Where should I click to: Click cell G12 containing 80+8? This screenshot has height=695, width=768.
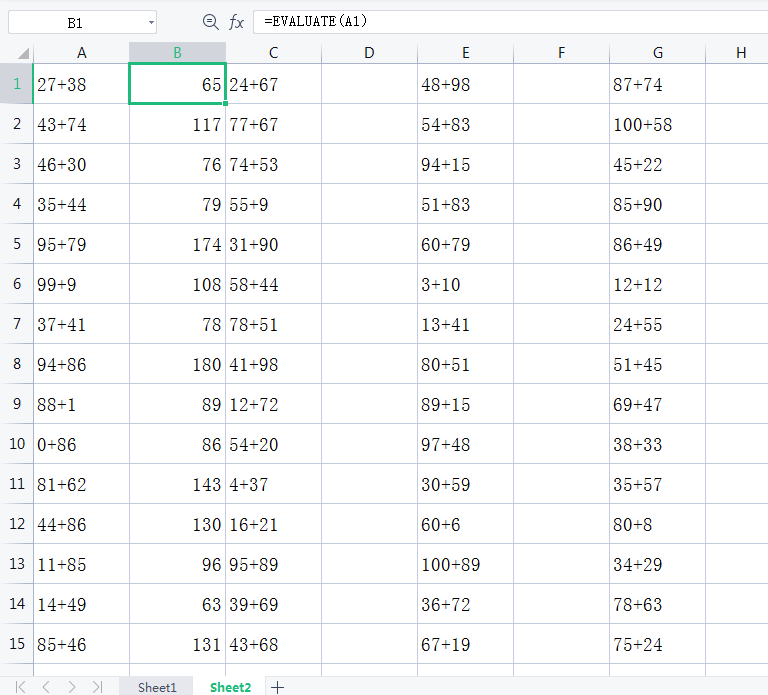point(657,524)
